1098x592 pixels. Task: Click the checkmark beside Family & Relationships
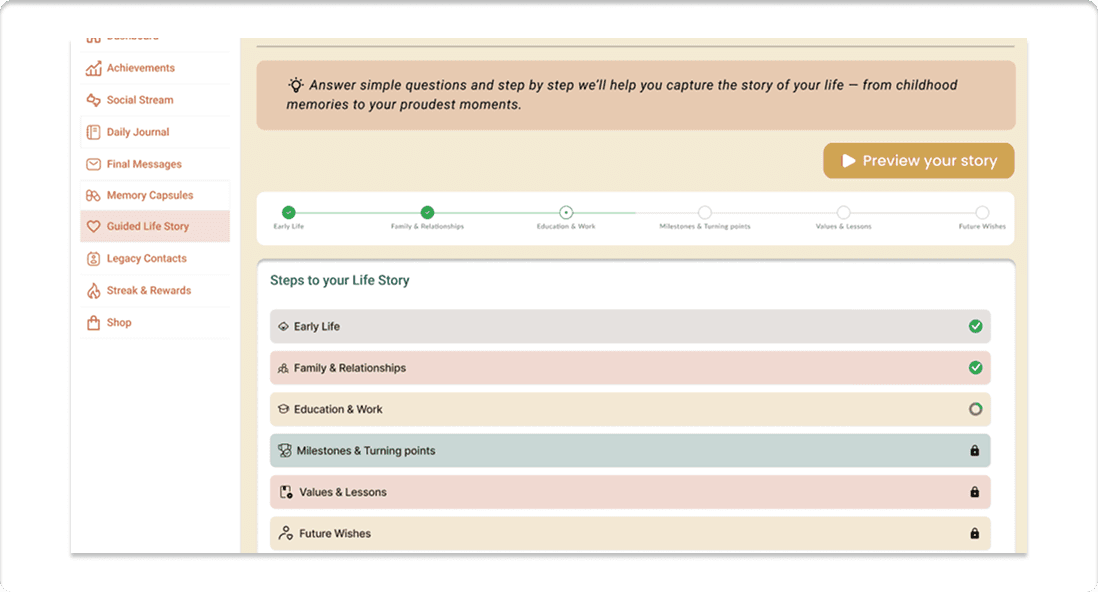click(975, 367)
